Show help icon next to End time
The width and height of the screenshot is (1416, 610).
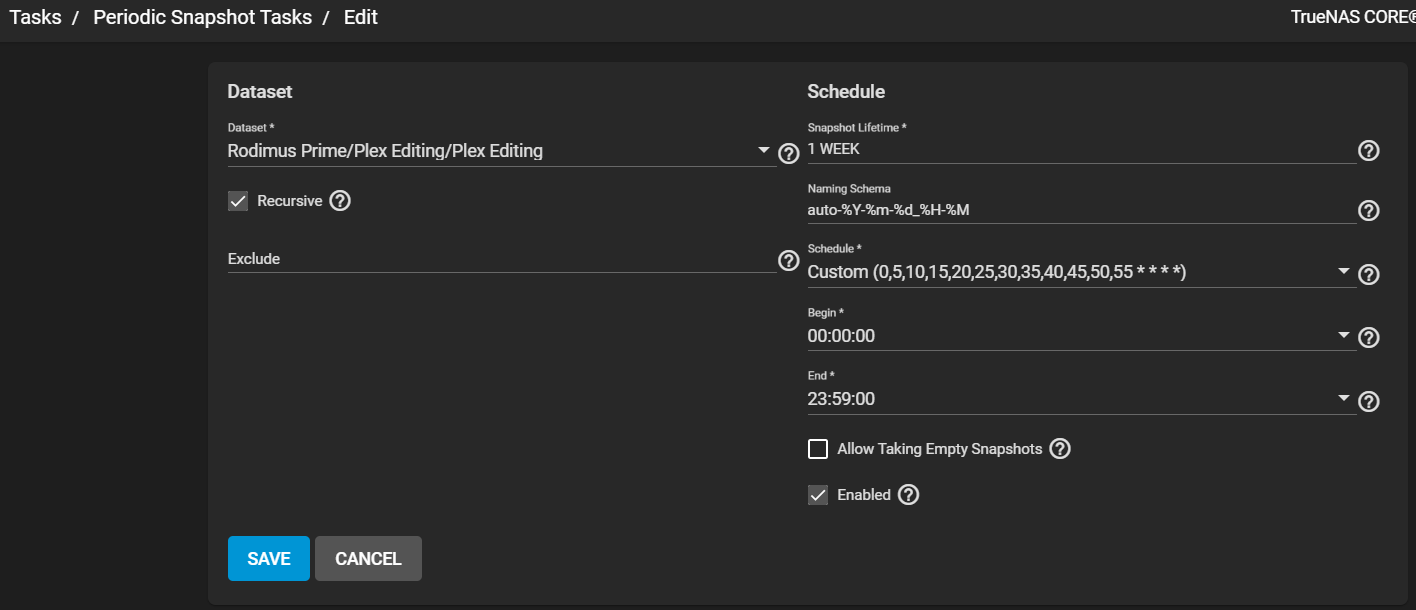pyautogui.click(x=1369, y=402)
